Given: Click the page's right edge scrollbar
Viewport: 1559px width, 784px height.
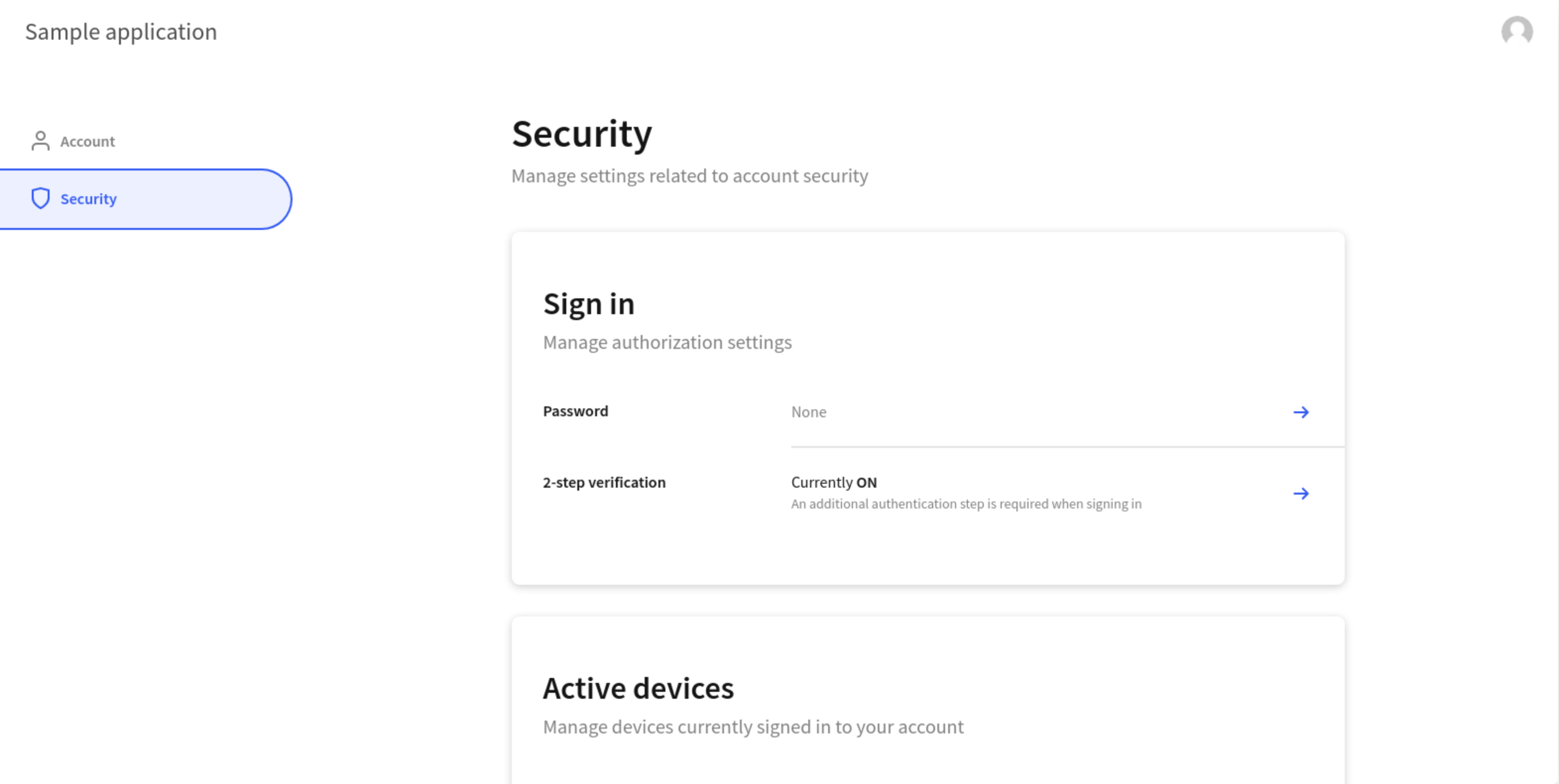Looking at the screenshot, I should (x=1556, y=392).
